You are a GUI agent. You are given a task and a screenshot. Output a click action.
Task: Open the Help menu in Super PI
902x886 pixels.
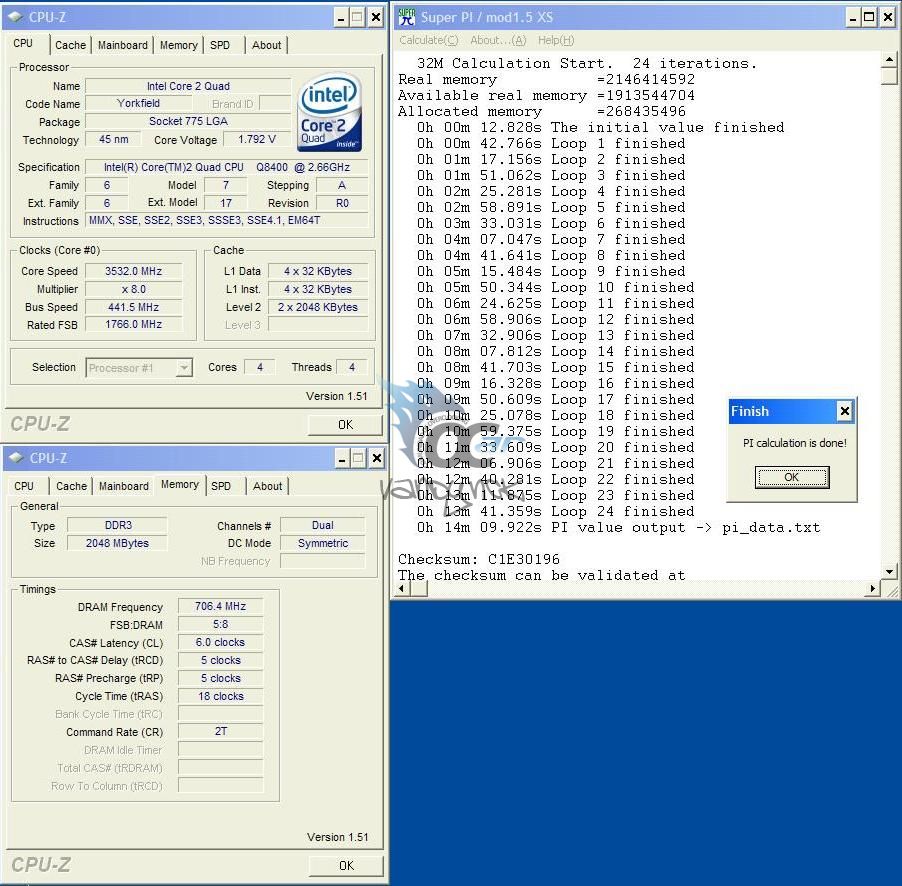556,40
